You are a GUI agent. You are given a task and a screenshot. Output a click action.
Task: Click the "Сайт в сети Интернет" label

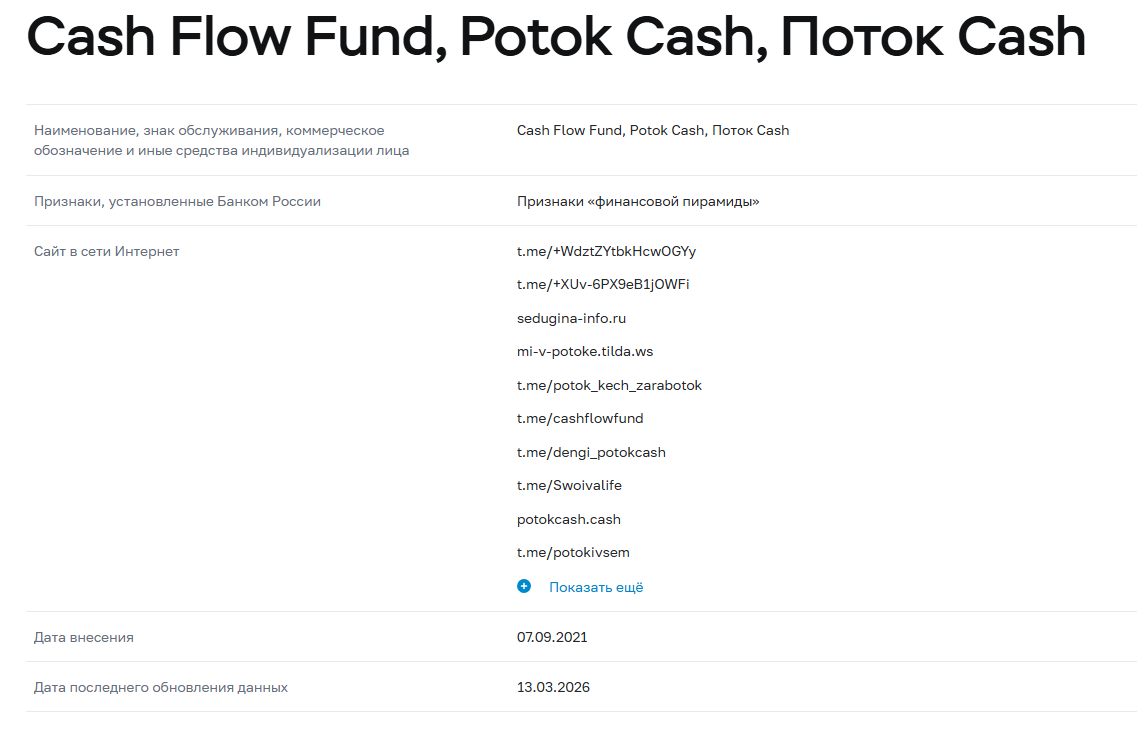[107, 251]
